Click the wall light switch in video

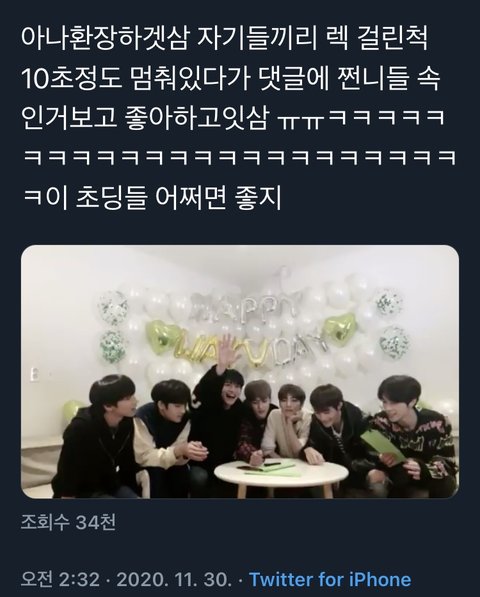pyautogui.click(x=32, y=374)
